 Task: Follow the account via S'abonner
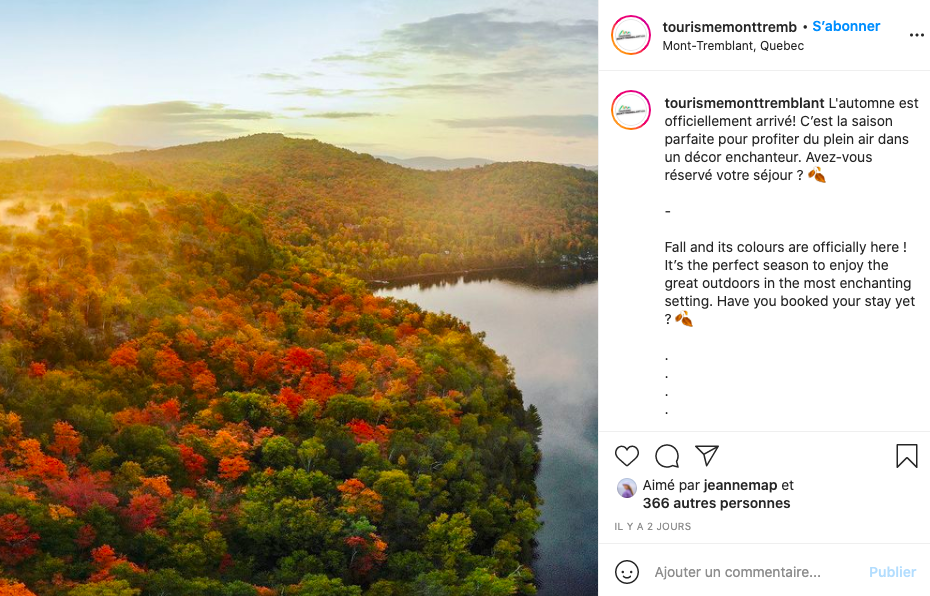coord(846,26)
